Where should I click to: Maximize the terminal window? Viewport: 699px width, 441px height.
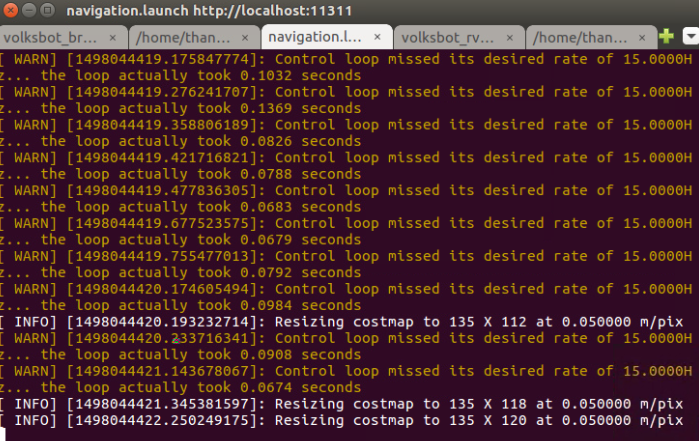pyautogui.click(x=48, y=11)
